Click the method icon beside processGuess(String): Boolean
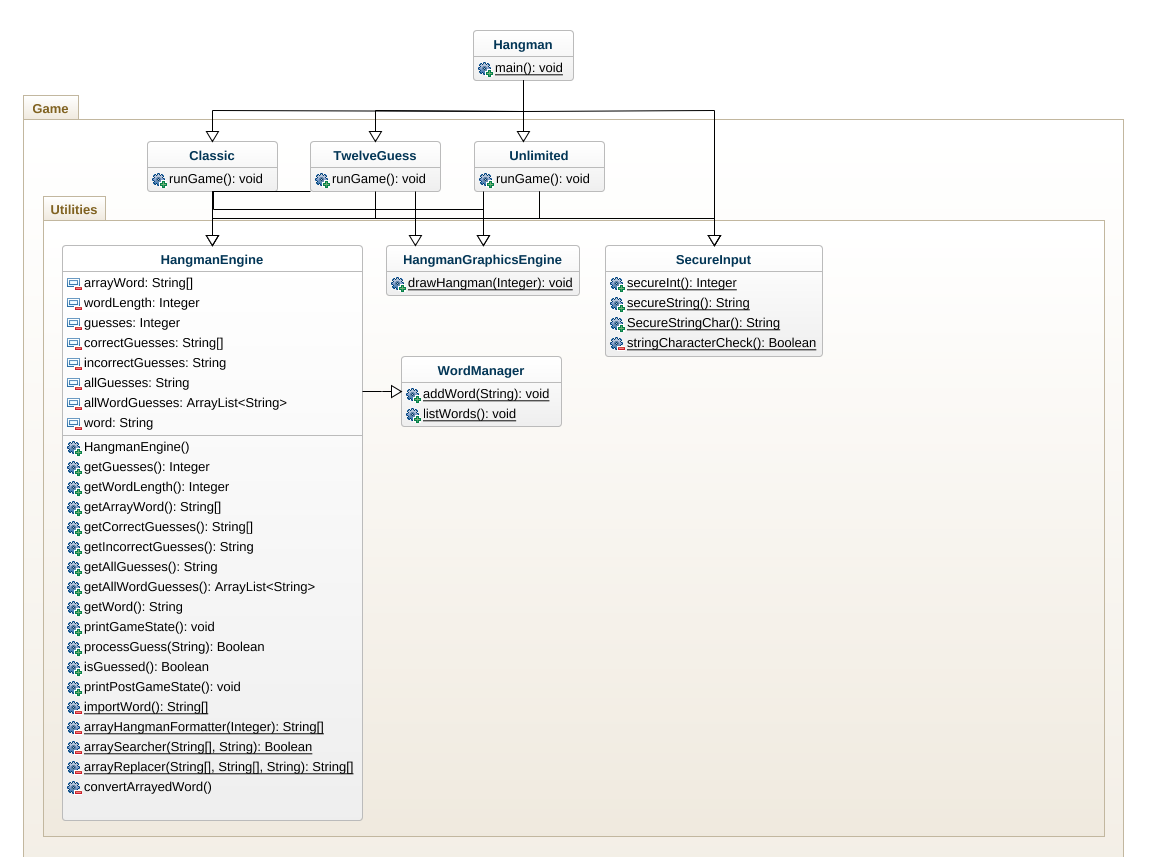 pos(74,648)
